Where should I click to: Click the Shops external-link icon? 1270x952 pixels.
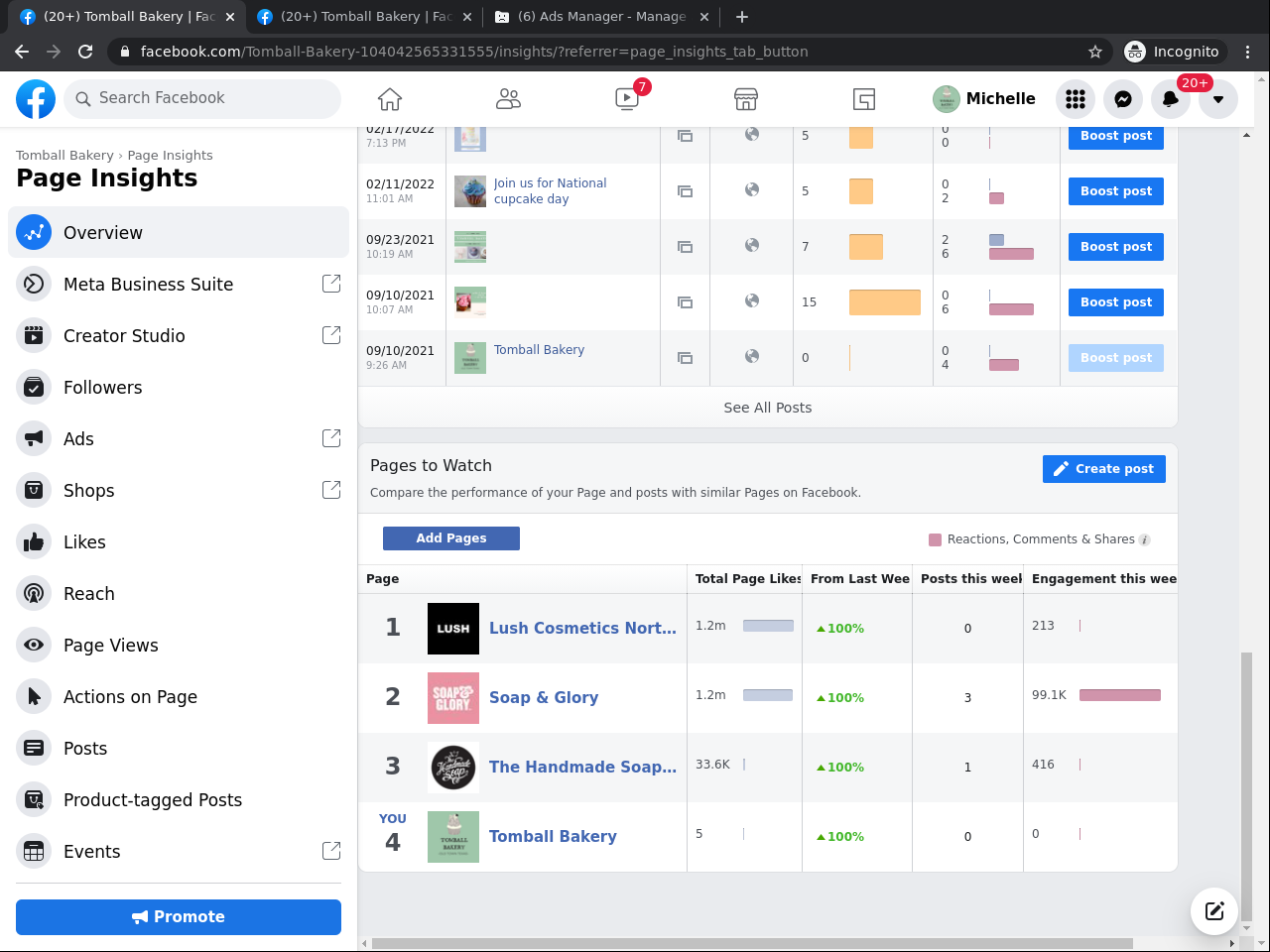point(331,490)
